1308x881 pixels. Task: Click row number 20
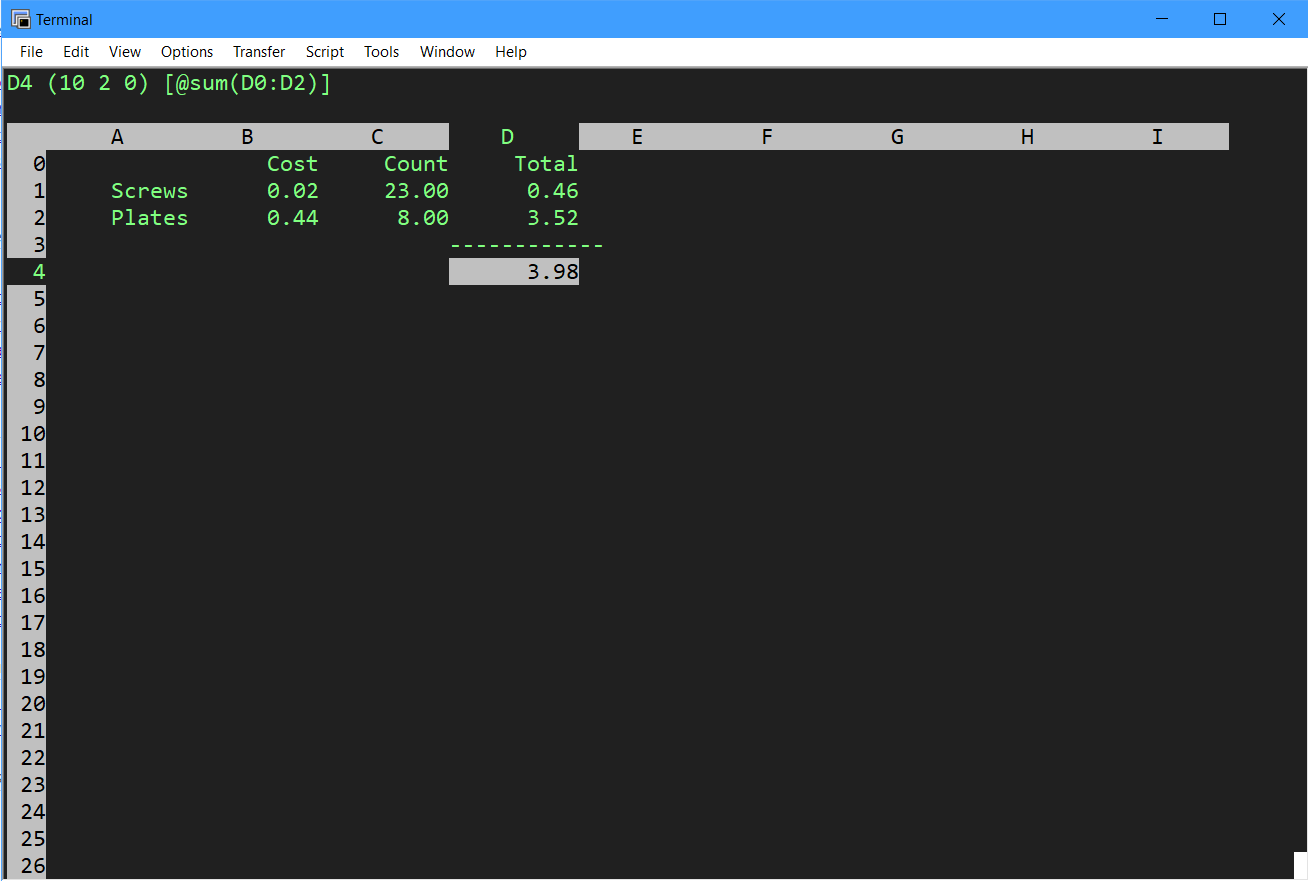pos(33,704)
